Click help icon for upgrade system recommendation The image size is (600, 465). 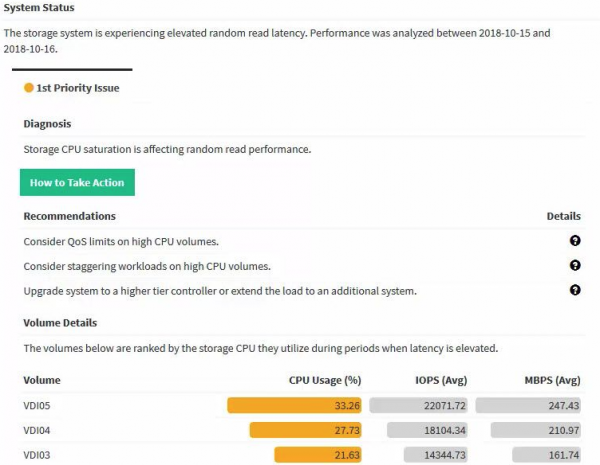[575, 290]
